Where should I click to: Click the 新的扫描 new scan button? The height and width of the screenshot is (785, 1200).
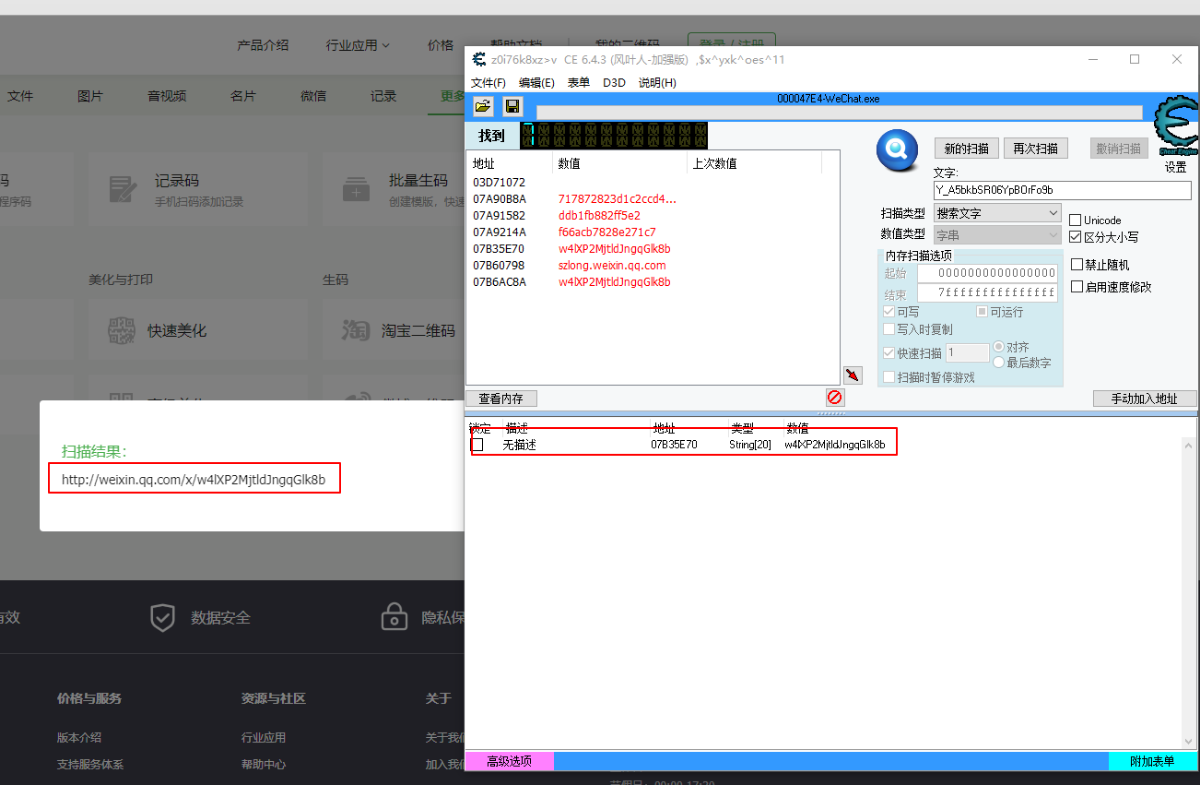pos(966,148)
